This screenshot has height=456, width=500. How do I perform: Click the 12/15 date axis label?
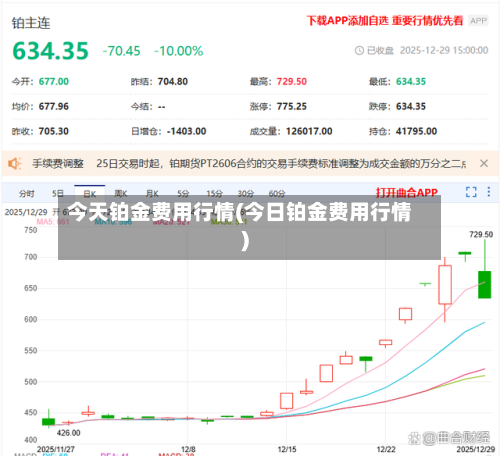point(287,449)
